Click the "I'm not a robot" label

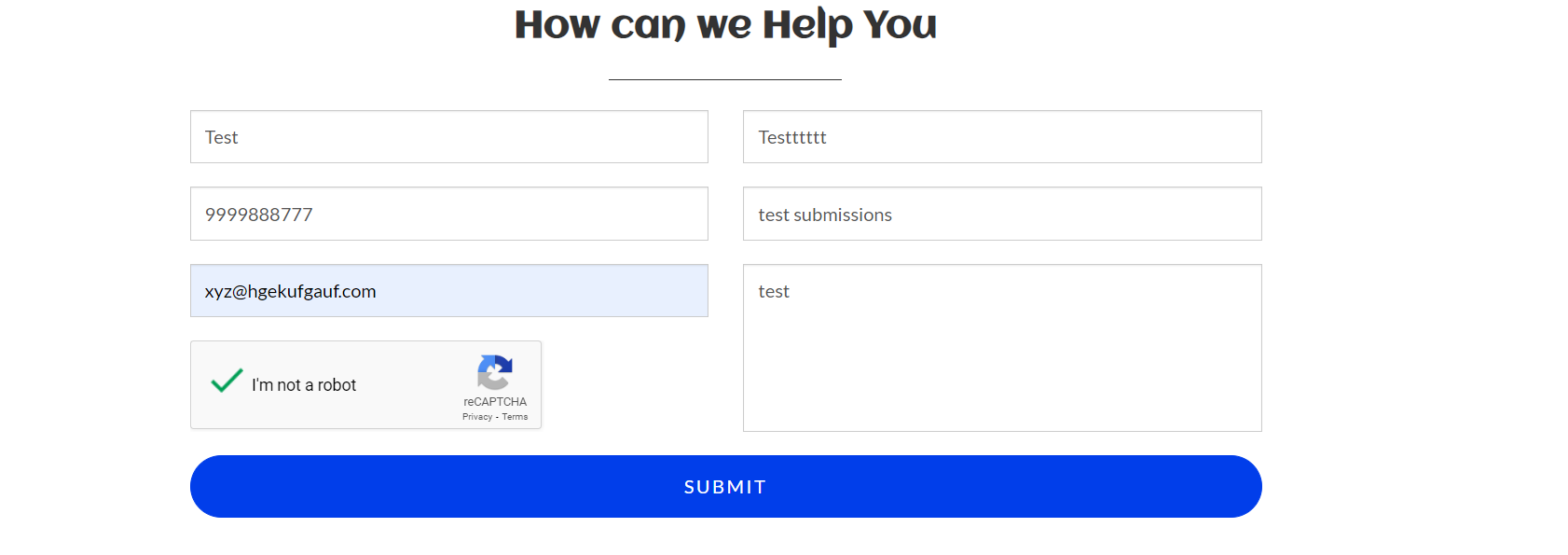pos(304,385)
